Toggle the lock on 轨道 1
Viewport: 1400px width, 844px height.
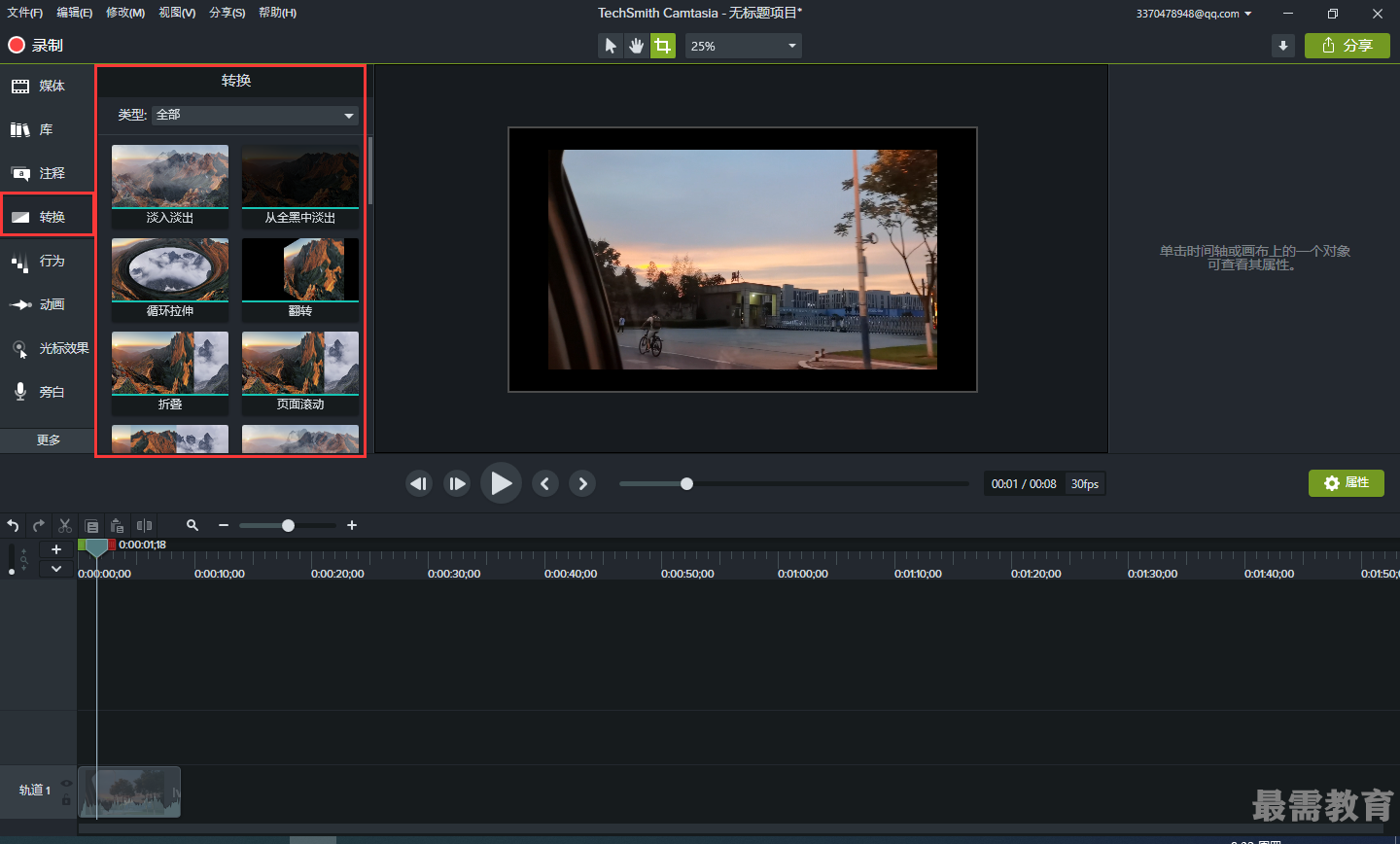(x=66, y=800)
